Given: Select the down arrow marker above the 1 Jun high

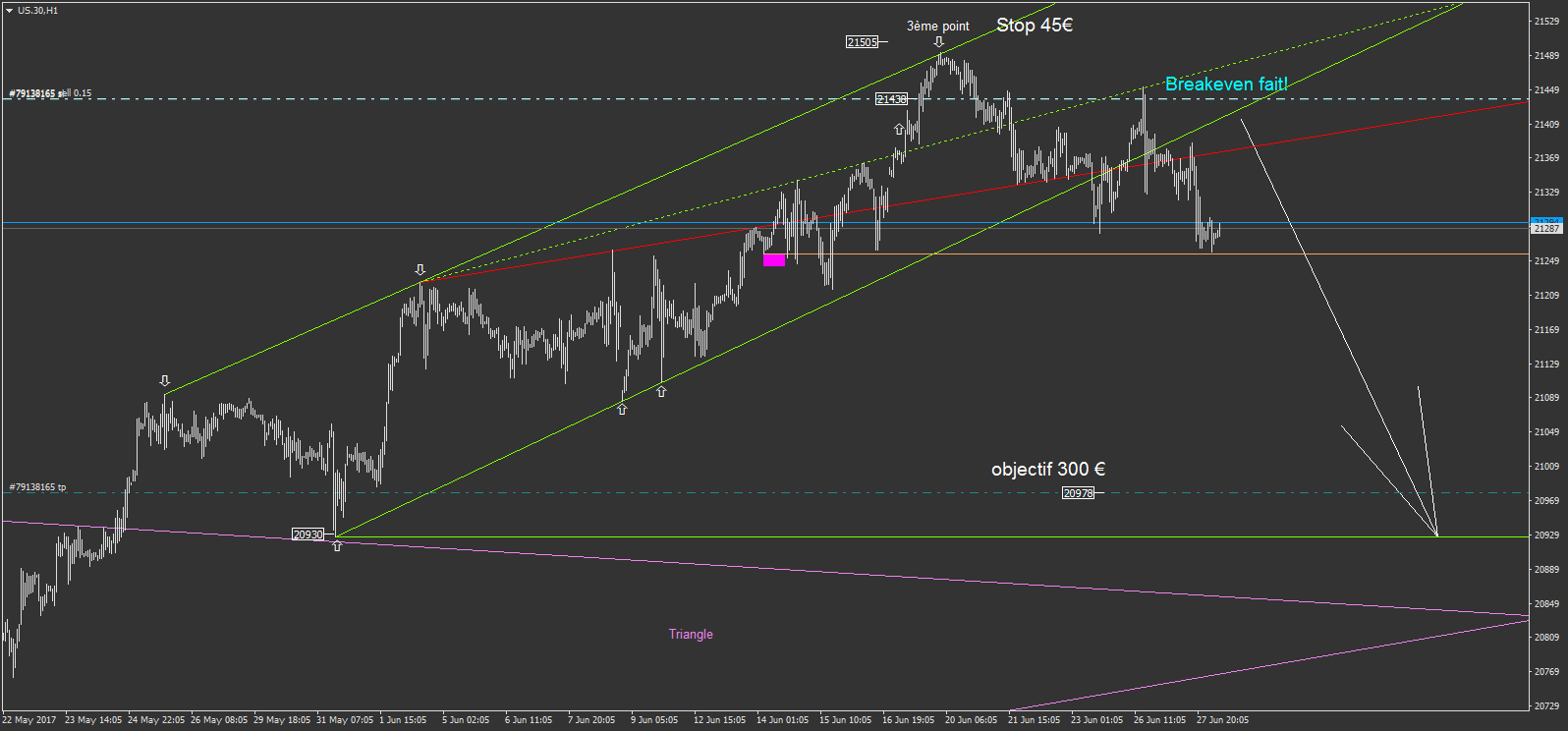Looking at the screenshot, I should tap(420, 269).
